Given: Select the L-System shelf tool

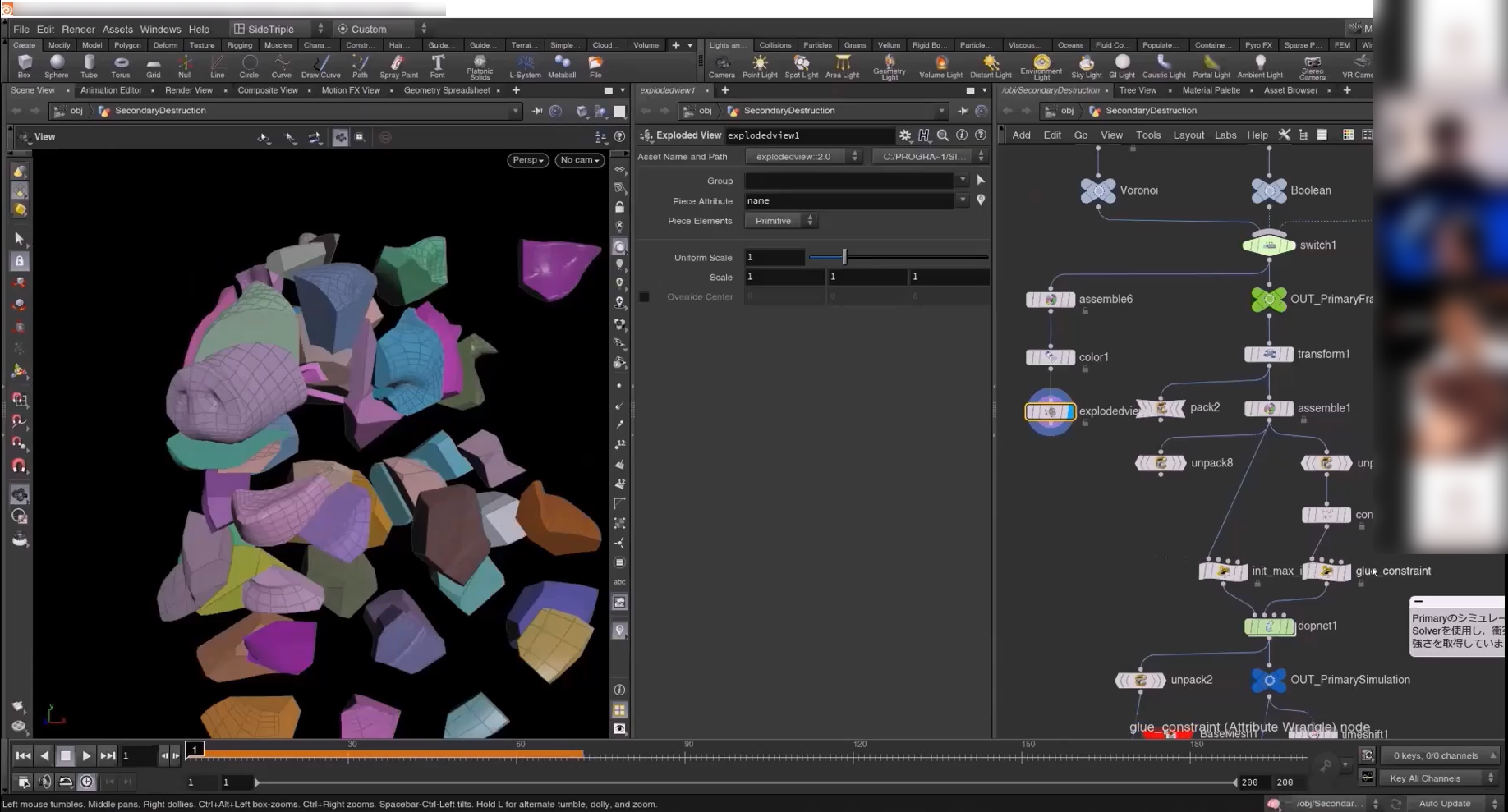Looking at the screenshot, I should pyautogui.click(x=525, y=67).
